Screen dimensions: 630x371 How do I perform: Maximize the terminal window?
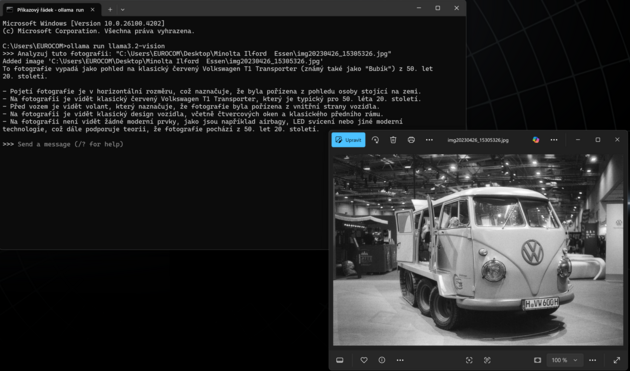click(438, 8)
